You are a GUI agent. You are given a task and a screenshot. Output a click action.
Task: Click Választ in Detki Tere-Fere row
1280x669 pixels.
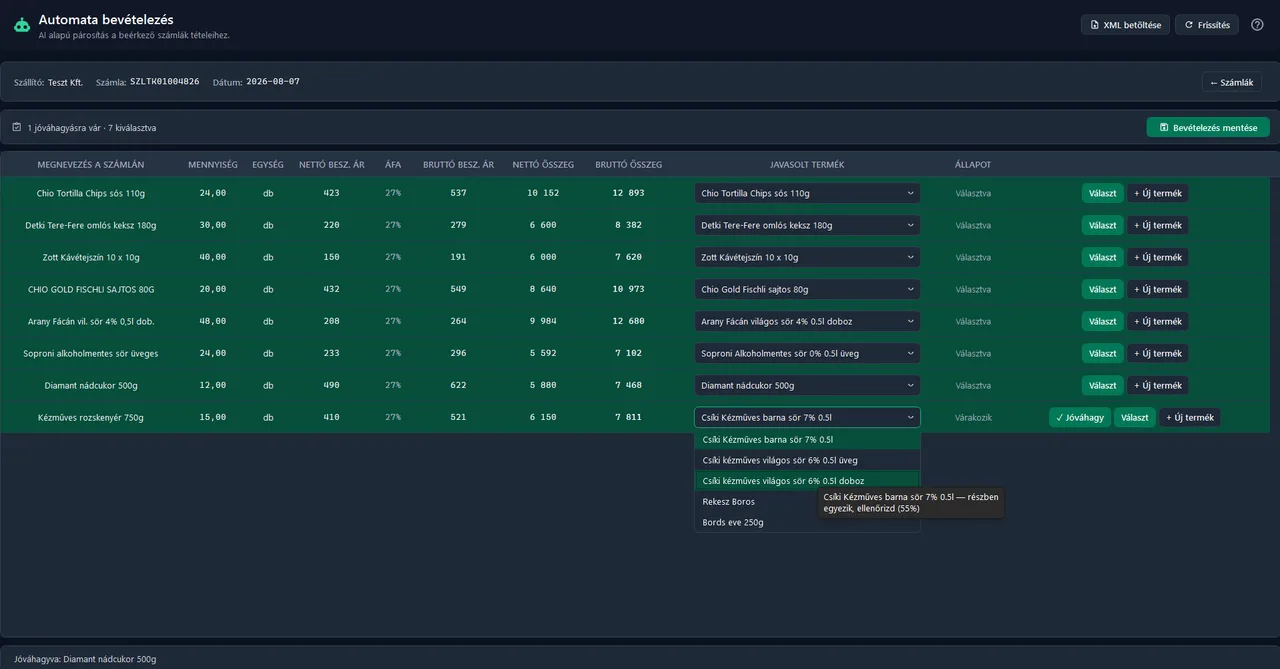point(1102,225)
